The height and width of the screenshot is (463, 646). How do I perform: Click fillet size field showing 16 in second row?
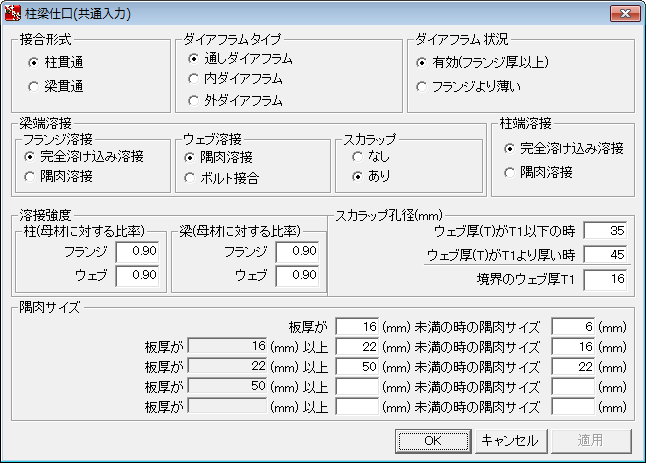click(x=573, y=347)
